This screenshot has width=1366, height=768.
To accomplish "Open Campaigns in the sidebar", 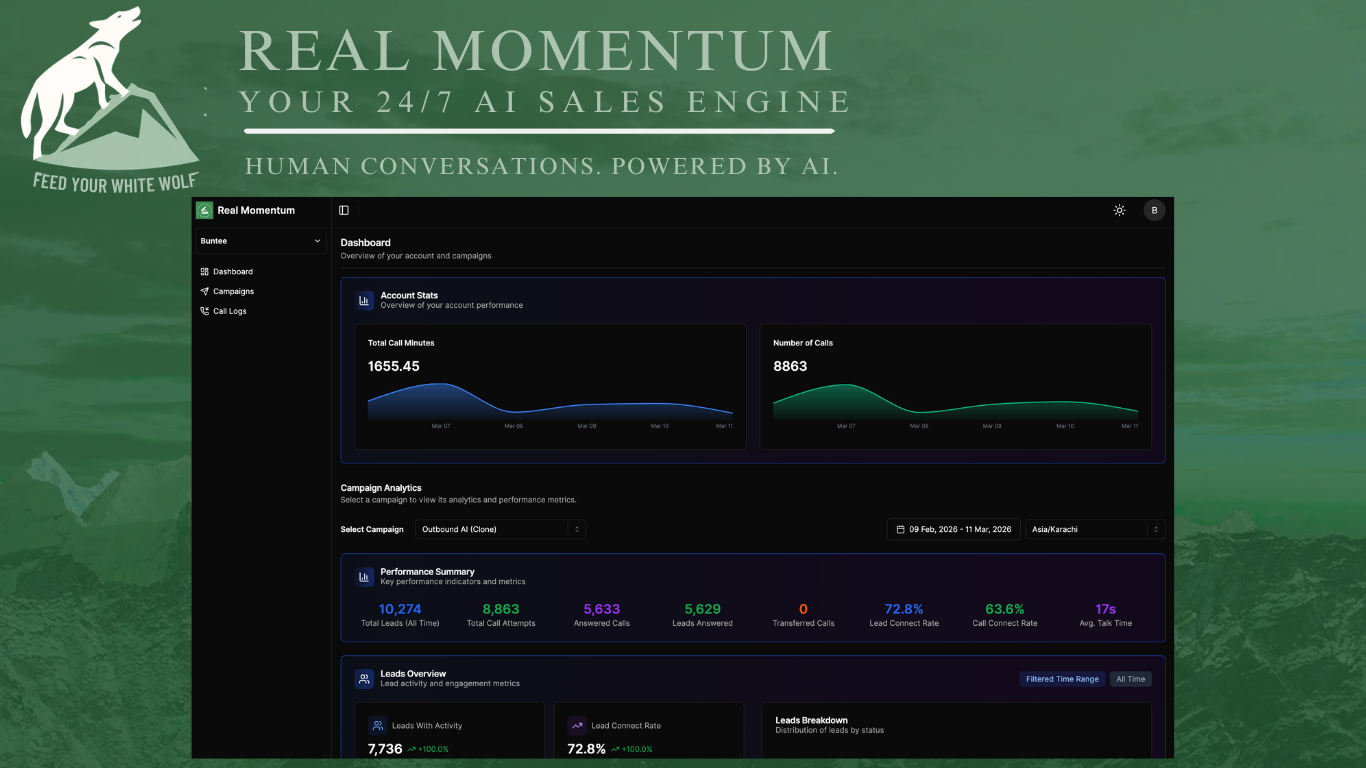I will pos(227,292).
